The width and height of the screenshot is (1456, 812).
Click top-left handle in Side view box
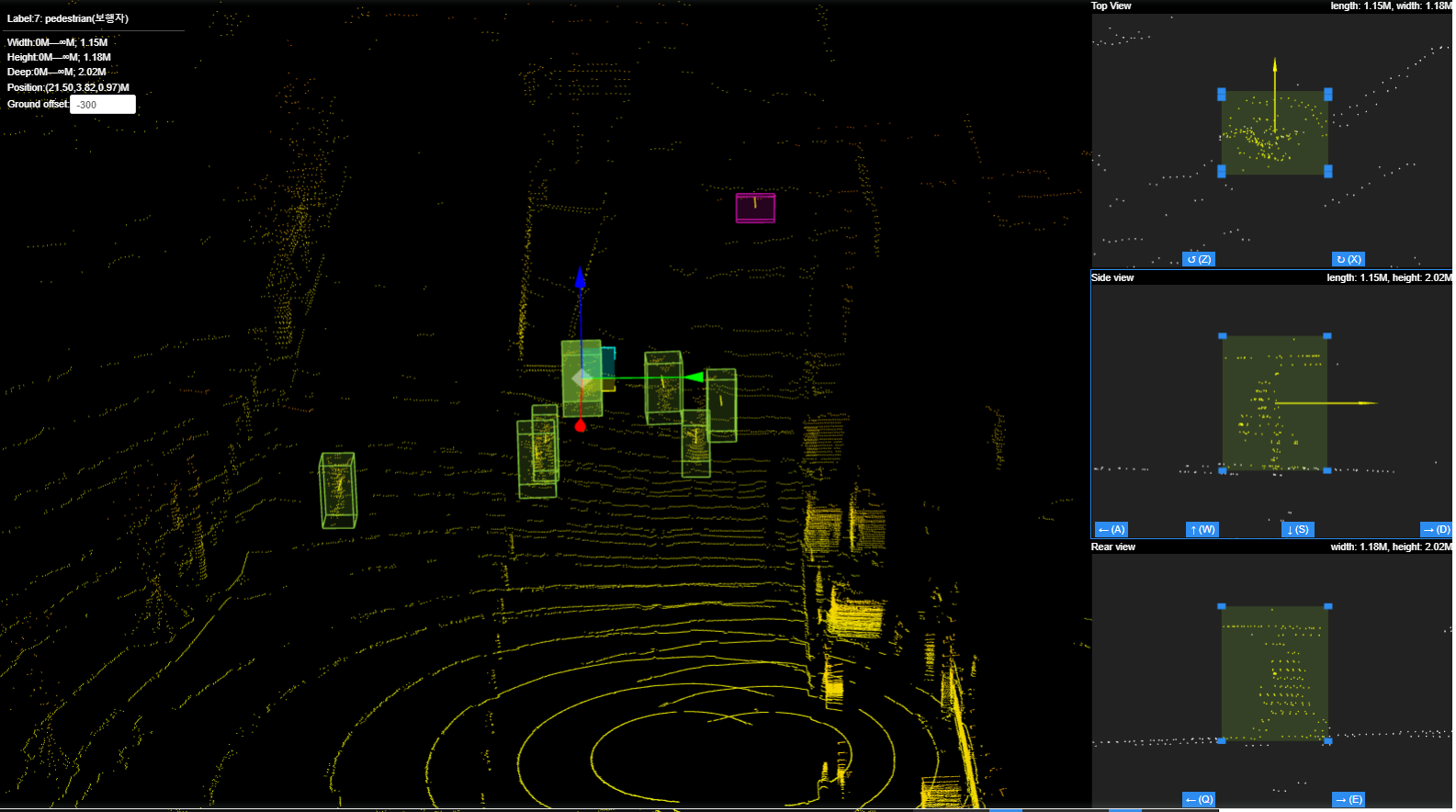pyautogui.click(x=1223, y=336)
